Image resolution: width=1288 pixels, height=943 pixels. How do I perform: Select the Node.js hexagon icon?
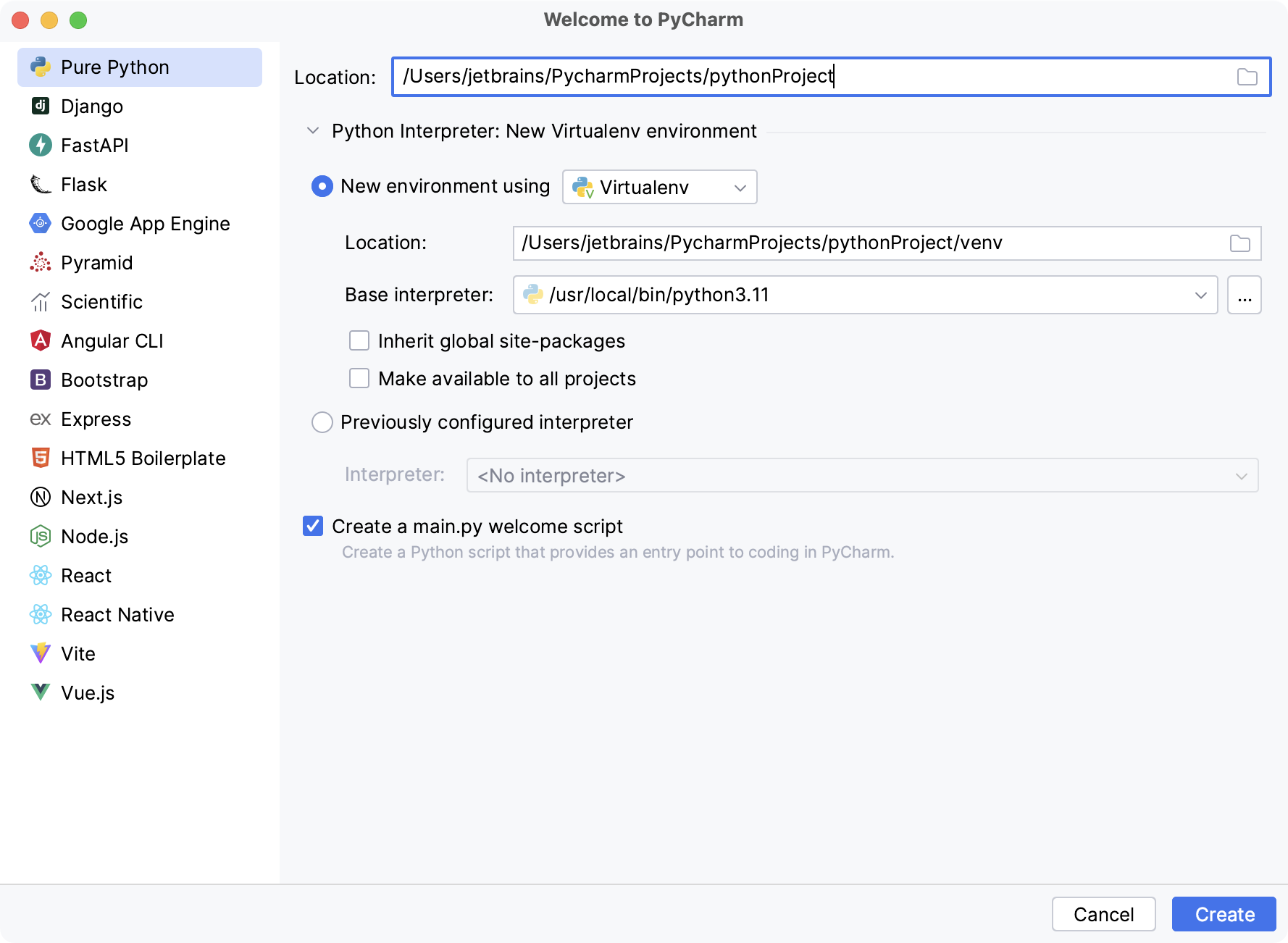(x=41, y=537)
